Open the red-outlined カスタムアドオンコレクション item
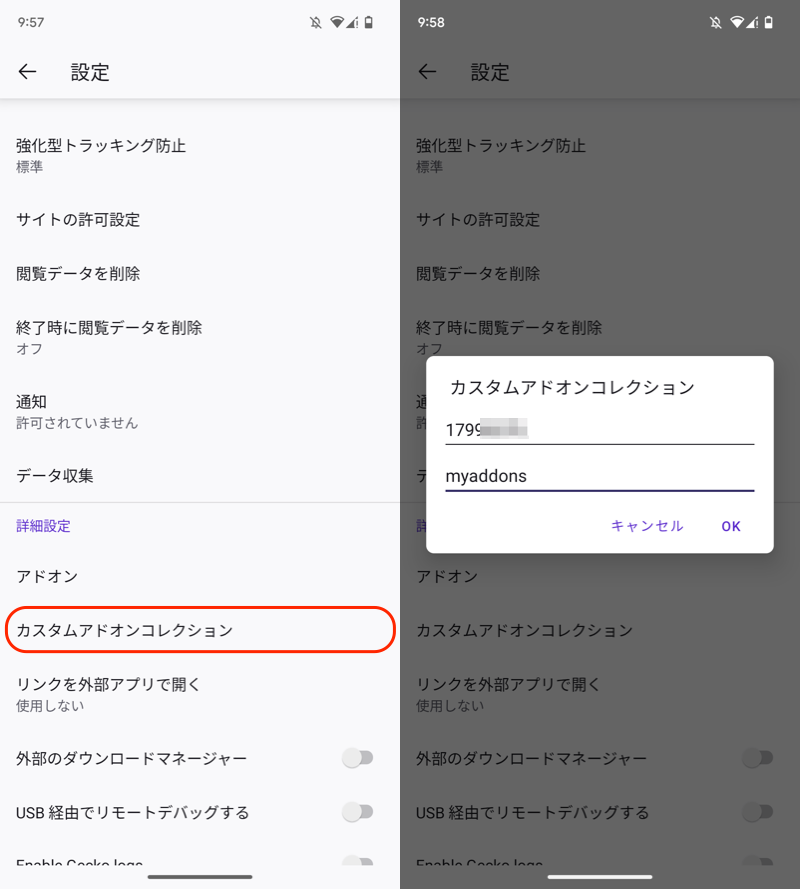The height and width of the screenshot is (889, 800). 200,630
